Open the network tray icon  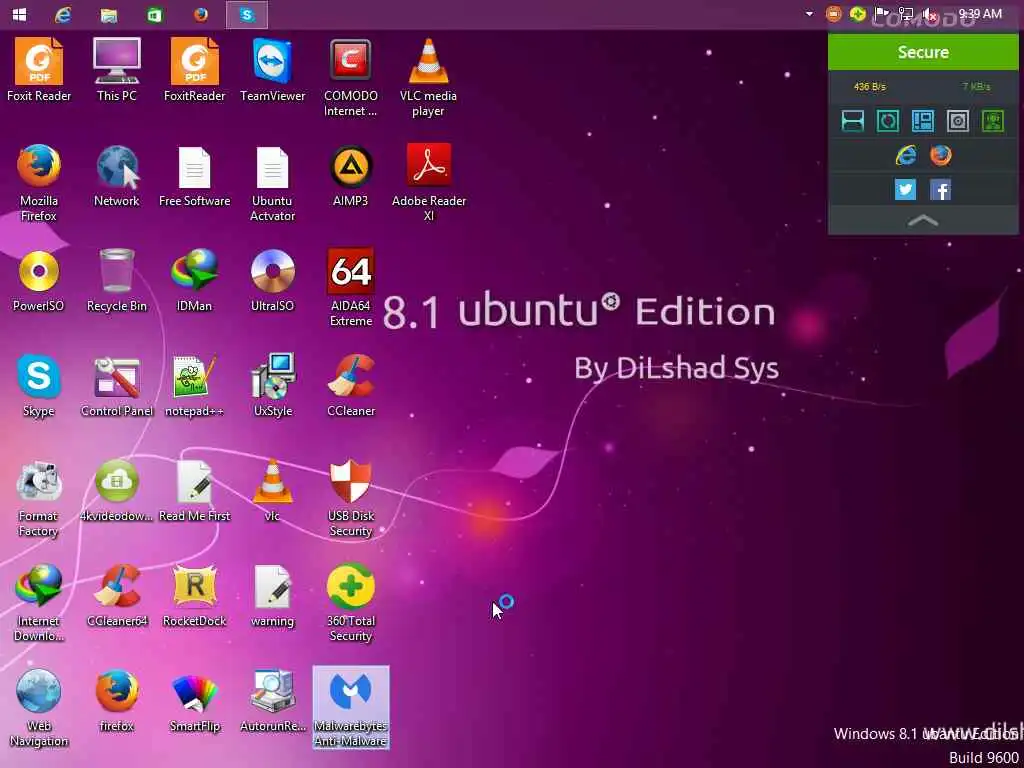point(906,14)
